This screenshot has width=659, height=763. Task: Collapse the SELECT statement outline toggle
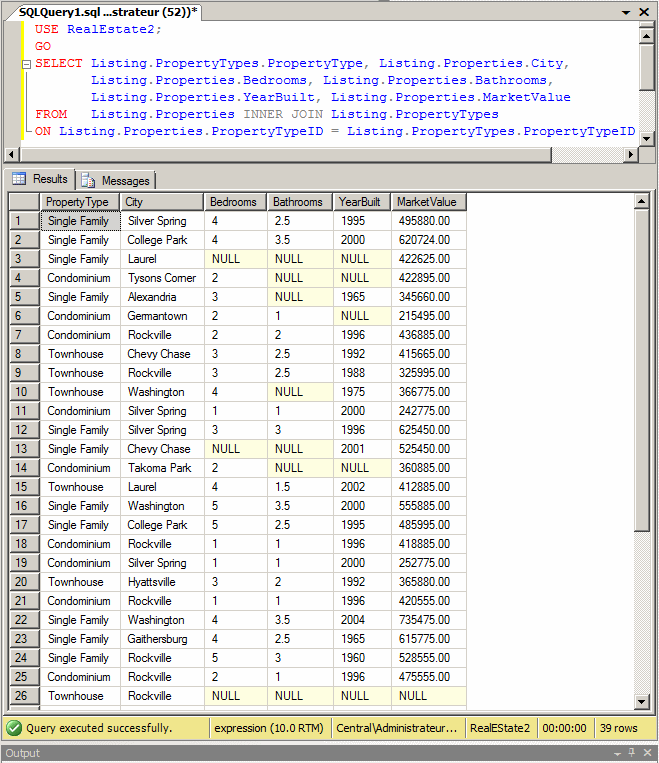[x=27, y=64]
